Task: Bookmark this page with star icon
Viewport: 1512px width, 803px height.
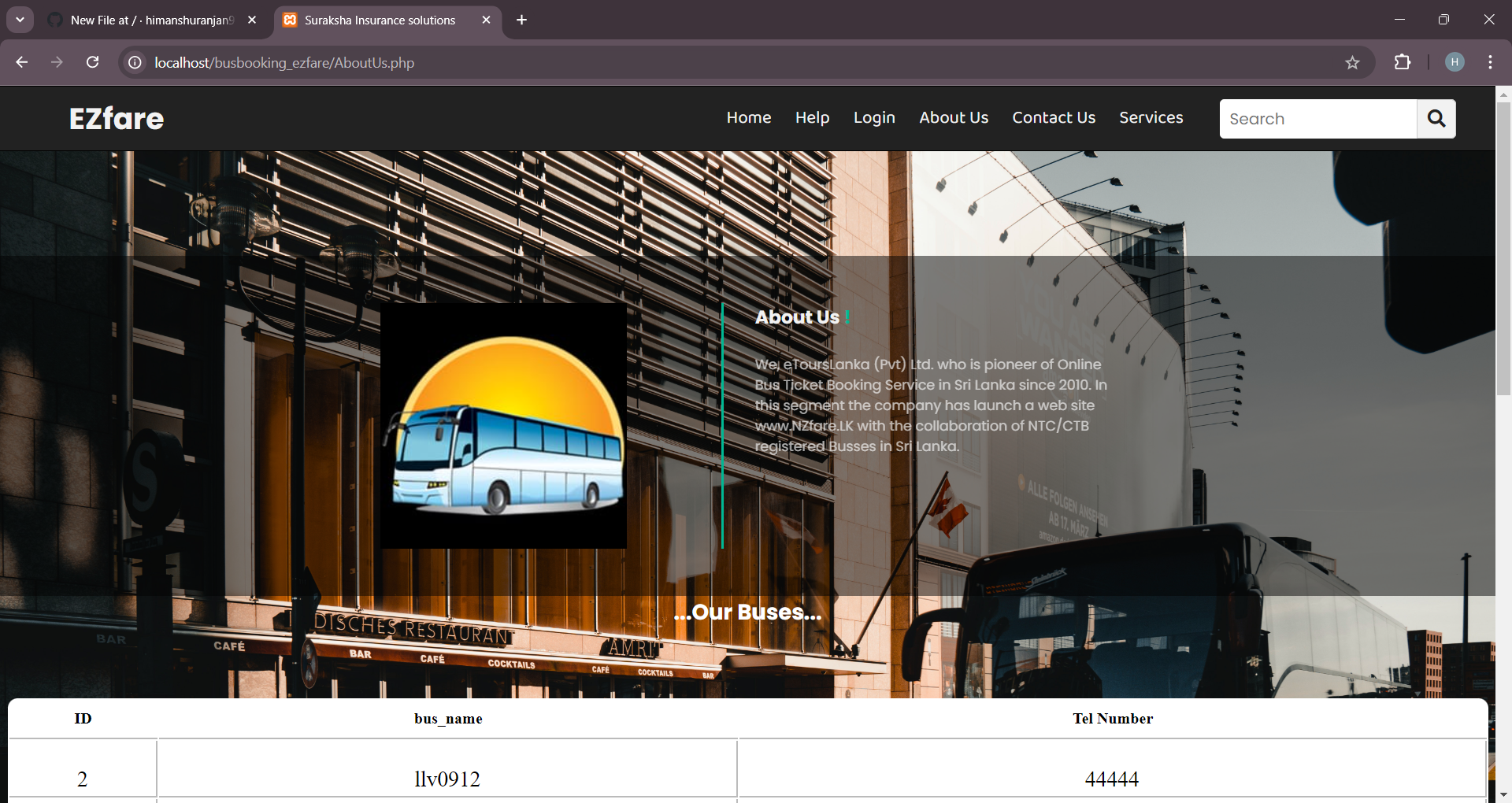Action: [1352, 63]
